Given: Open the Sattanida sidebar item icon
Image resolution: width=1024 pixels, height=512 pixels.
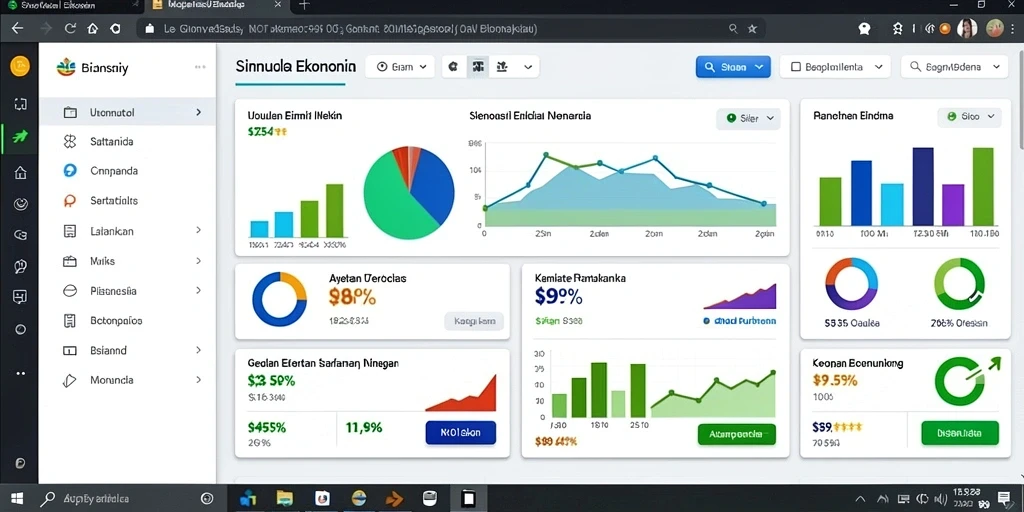Looking at the screenshot, I should coord(70,142).
